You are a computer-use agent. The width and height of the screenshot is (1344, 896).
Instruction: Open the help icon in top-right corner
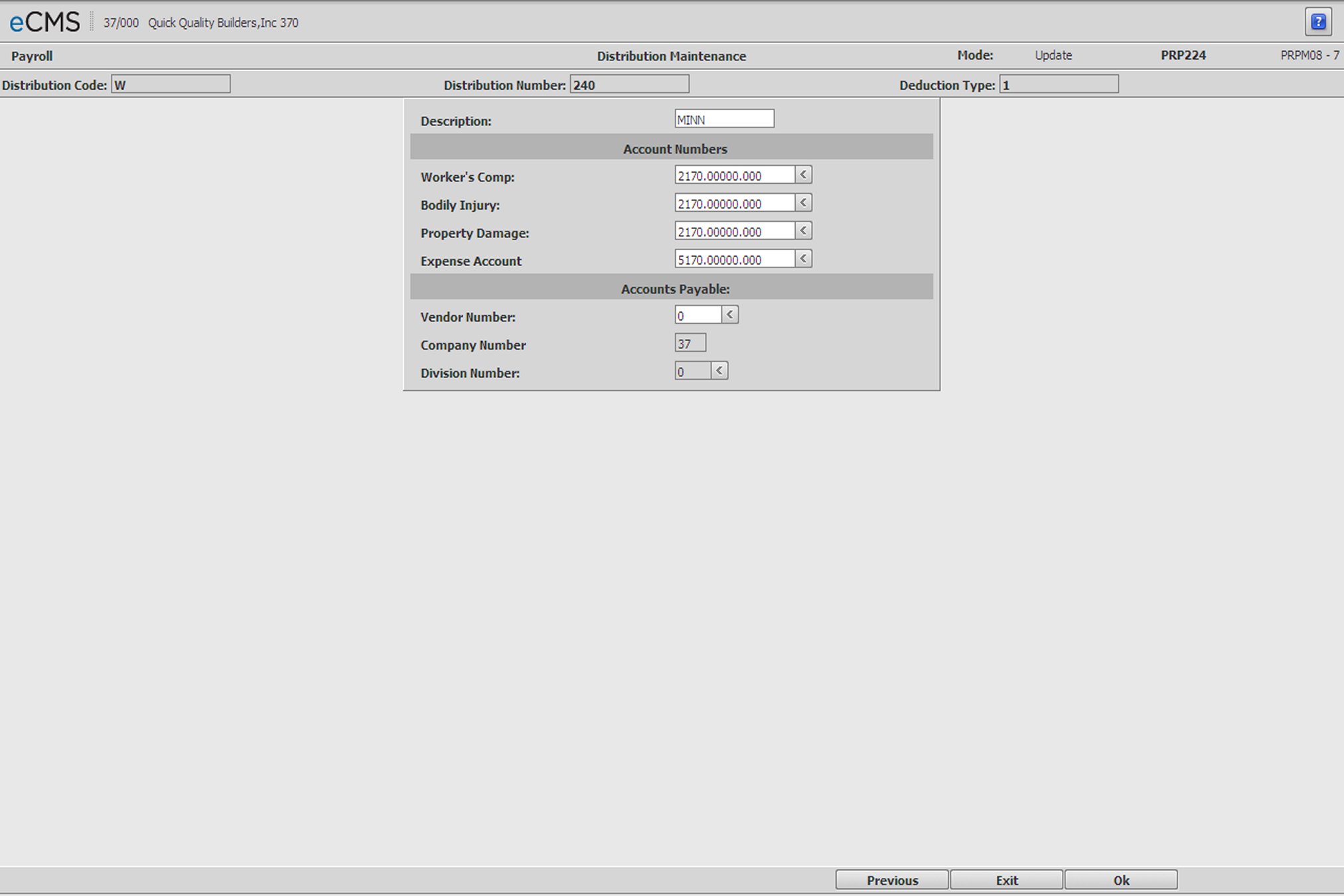(x=1318, y=22)
